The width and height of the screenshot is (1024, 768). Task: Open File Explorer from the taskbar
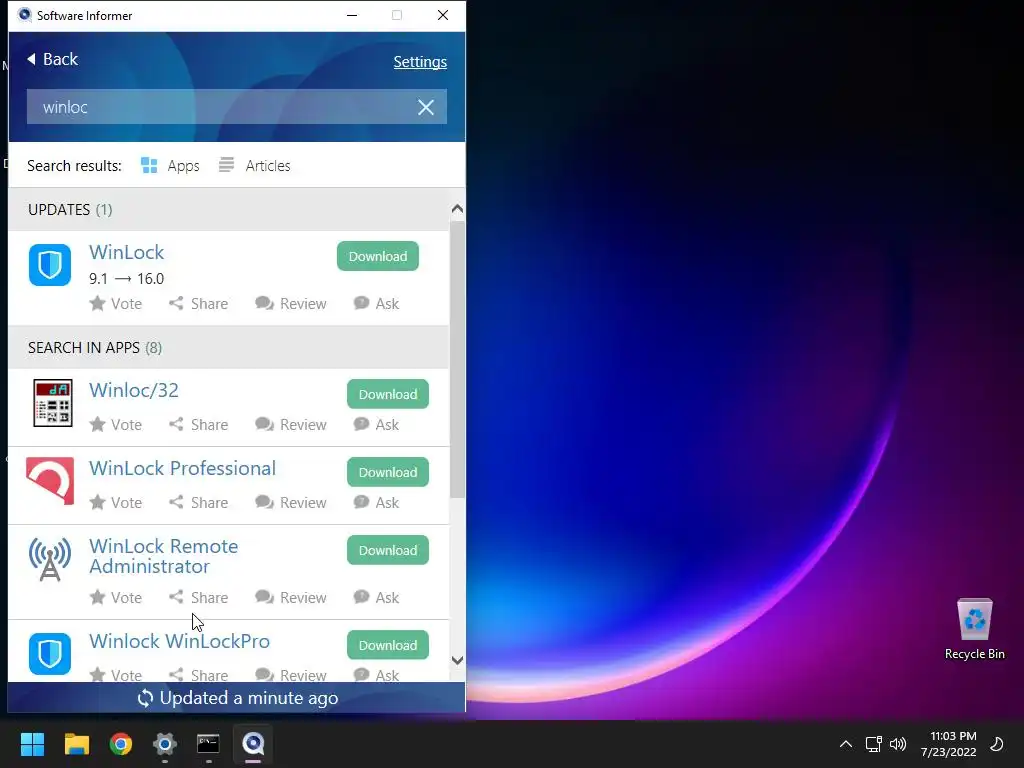tap(76, 744)
